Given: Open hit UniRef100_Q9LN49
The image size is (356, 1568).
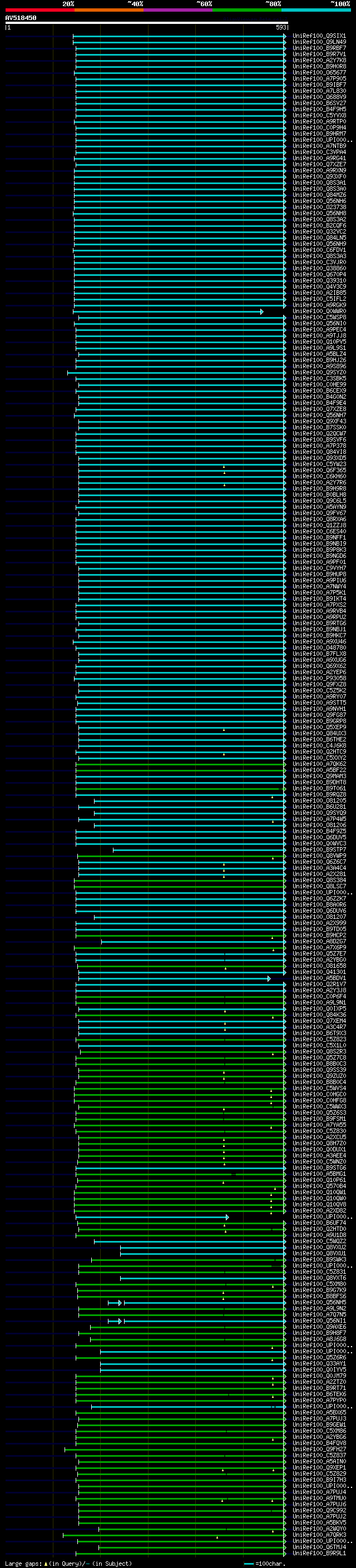Looking at the screenshot, I should pyautogui.click(x=319, y=42).
